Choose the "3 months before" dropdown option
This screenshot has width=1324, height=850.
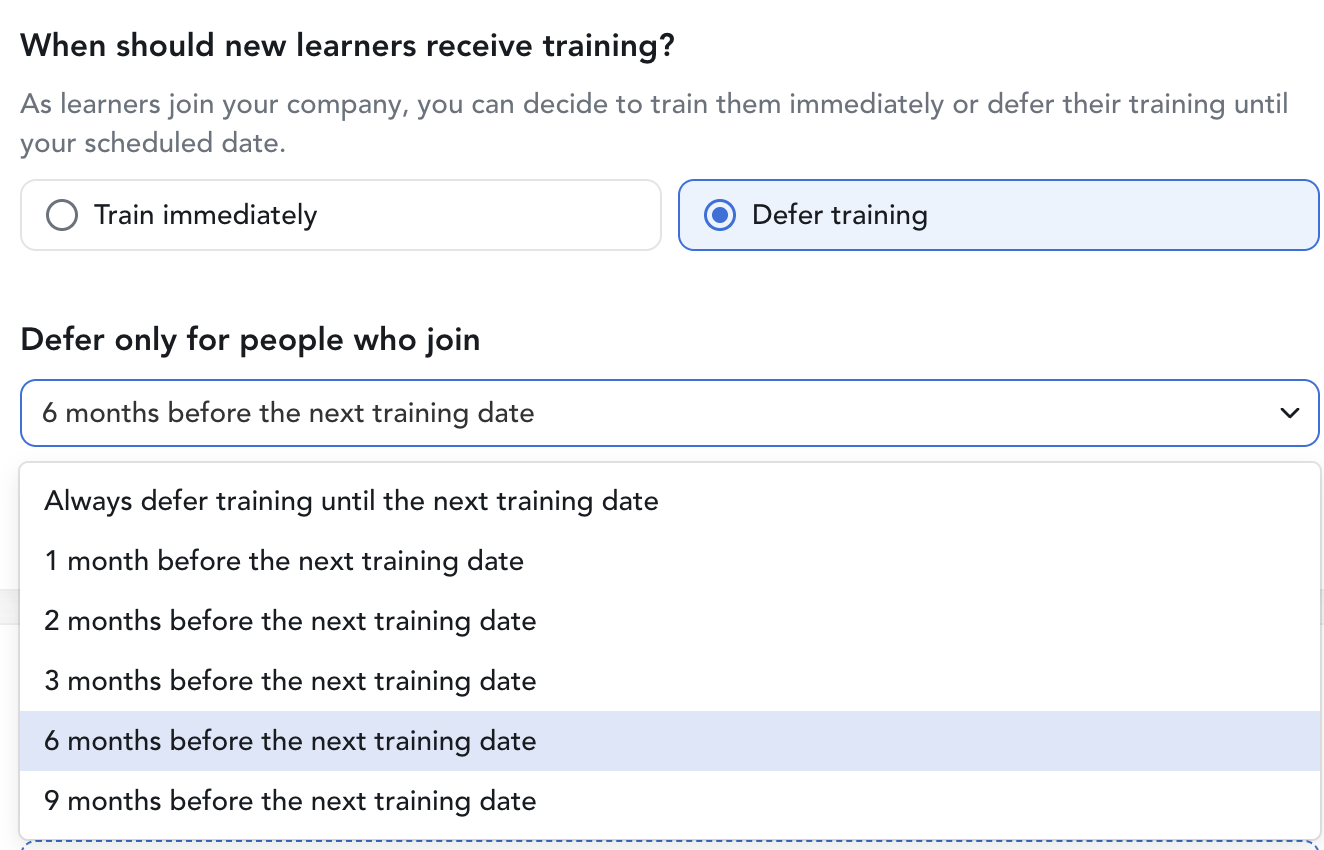290,681
